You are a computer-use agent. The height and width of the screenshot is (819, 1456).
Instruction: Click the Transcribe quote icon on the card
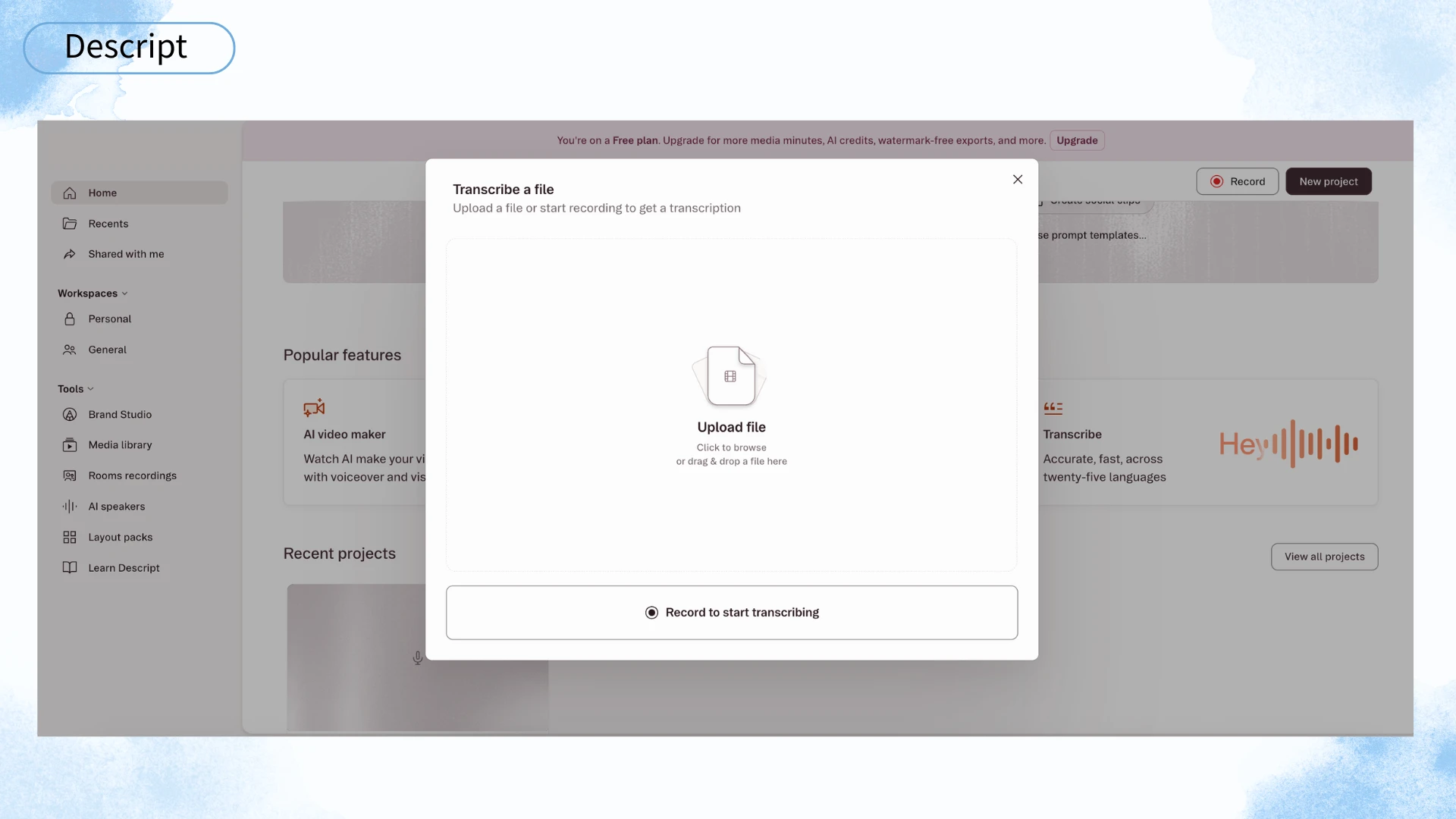pos(1053,408)
